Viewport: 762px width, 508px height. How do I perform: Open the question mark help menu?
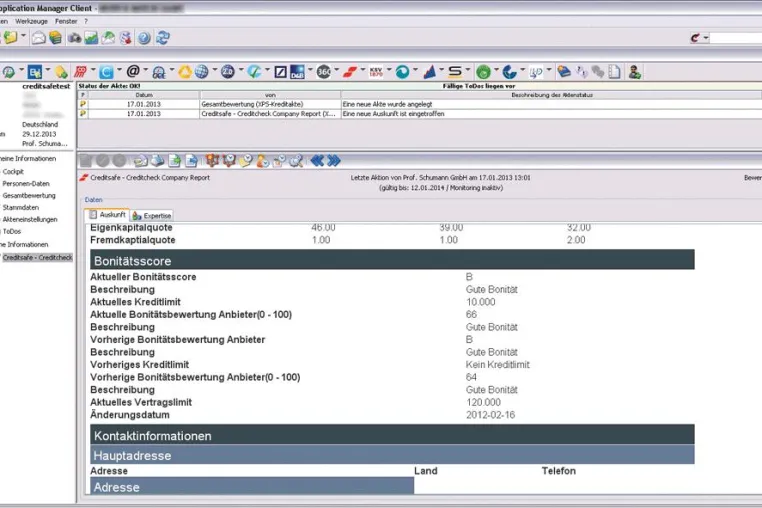[86, 21]
